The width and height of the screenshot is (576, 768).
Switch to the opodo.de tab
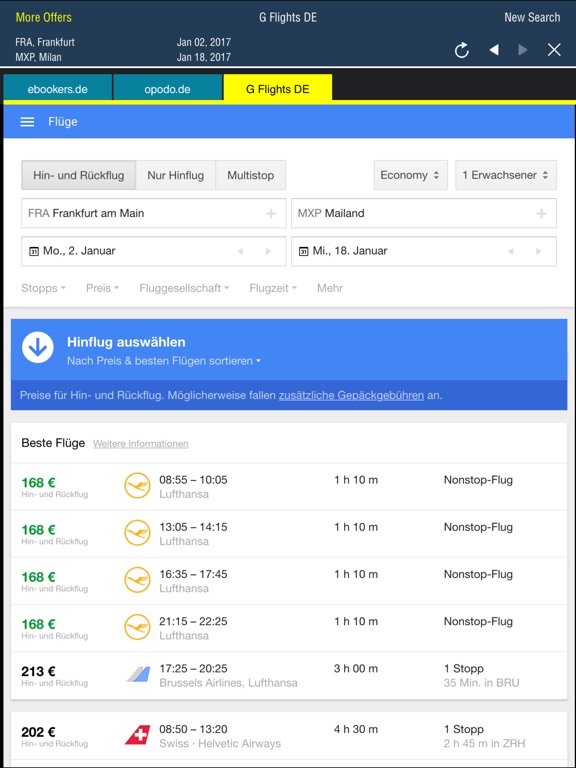[168, 90]
